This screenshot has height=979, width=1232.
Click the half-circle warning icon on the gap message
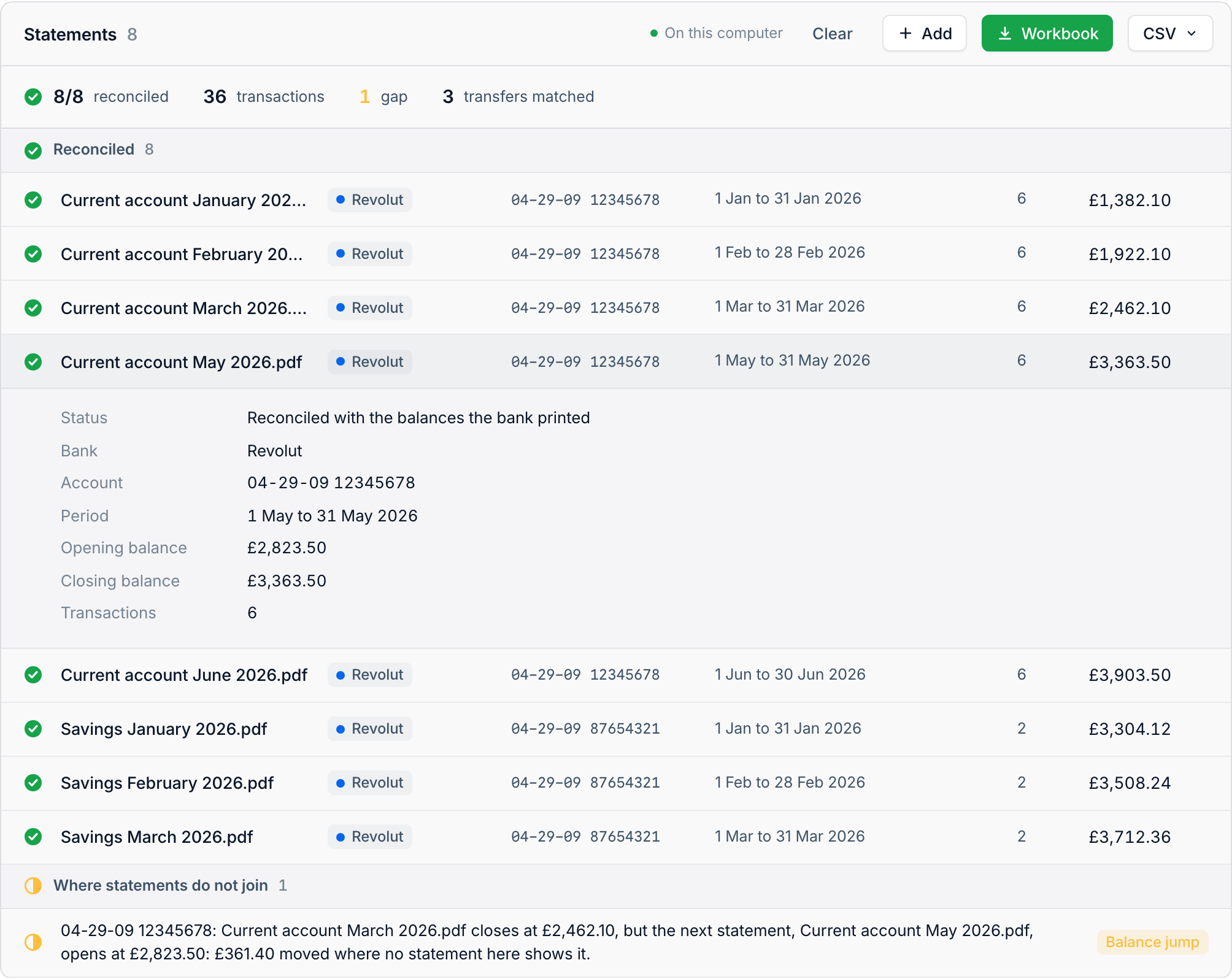click(x=33, y=942)
